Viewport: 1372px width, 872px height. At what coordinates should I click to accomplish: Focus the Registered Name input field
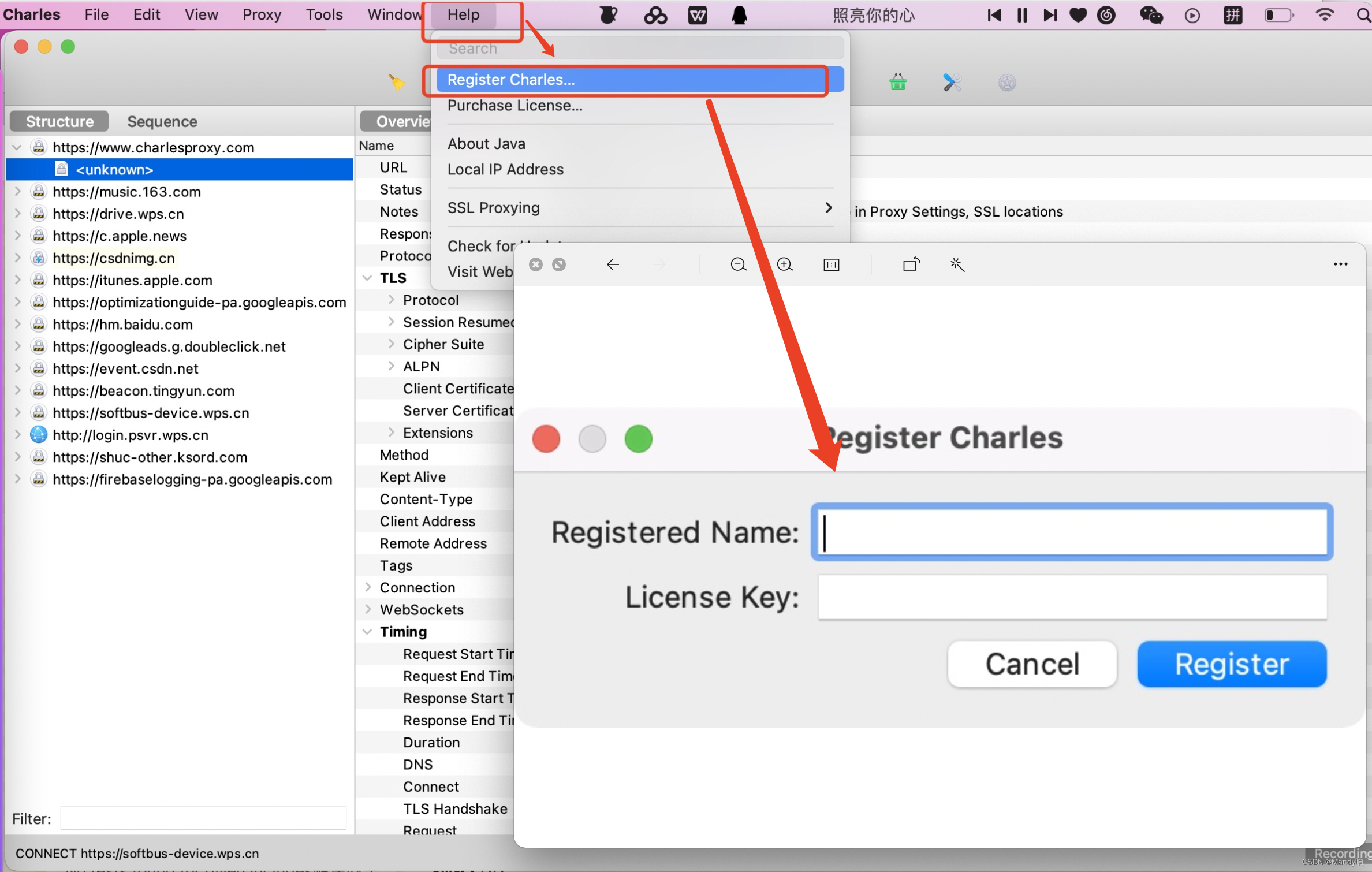[1072, 532]
